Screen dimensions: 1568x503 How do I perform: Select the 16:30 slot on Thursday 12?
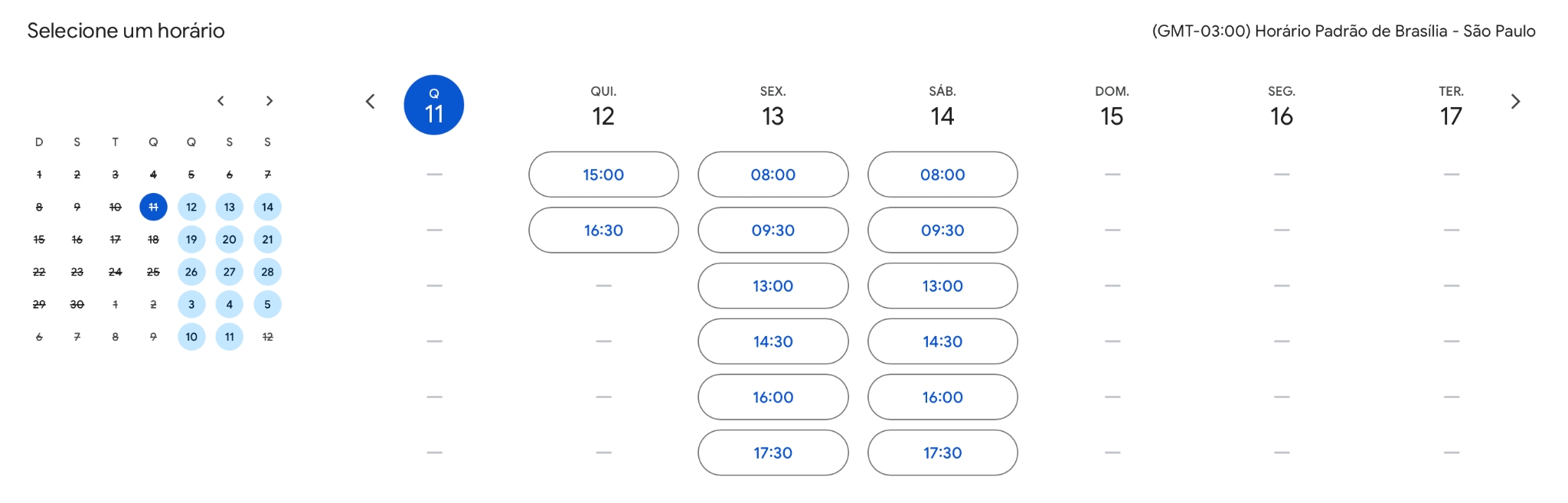point(603,230)
